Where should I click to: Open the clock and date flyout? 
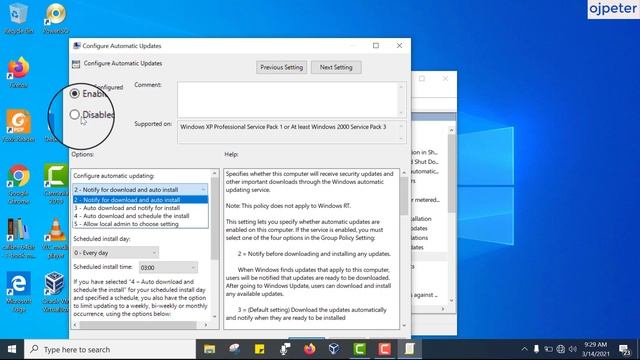[595, 349]
